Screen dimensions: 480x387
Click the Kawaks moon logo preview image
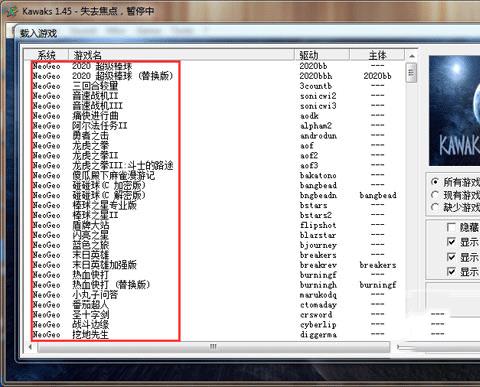(x=454, y=111)
